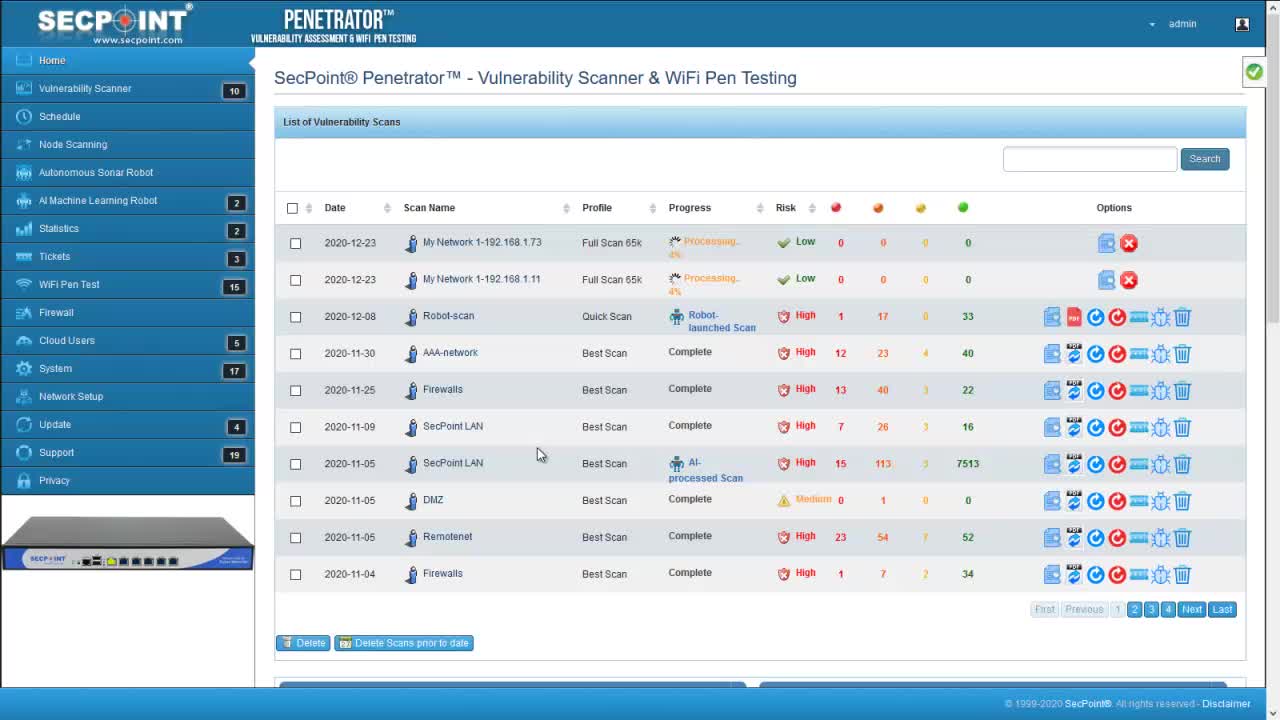This screenshot has height=720, width=1280.
Task: Generate the PDF report for the Remotenet scan
Action: 1074,538
